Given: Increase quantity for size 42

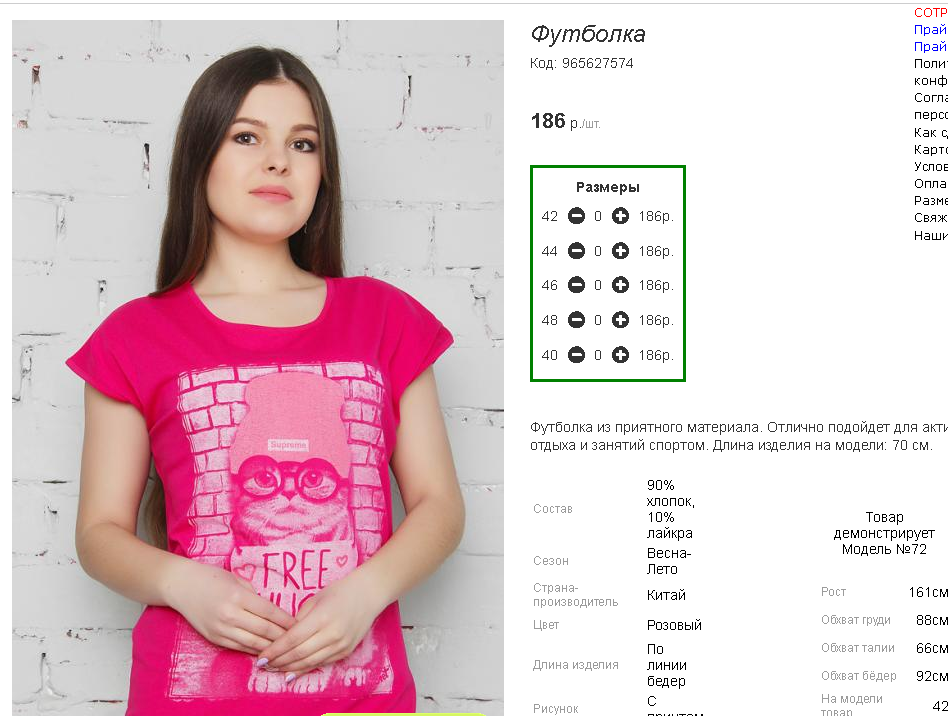Looking at the screenshot, I should (620, 216).
